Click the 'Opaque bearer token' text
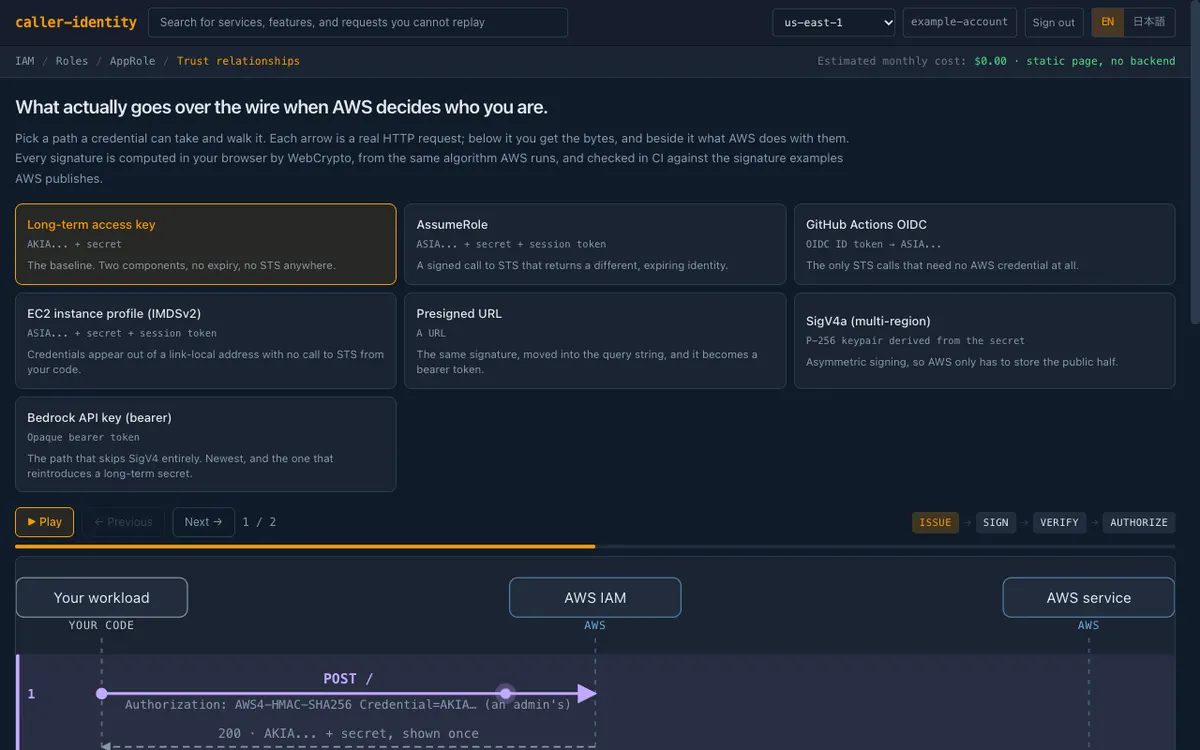This screenshot has height=750, width=1200. click(83, 437)
